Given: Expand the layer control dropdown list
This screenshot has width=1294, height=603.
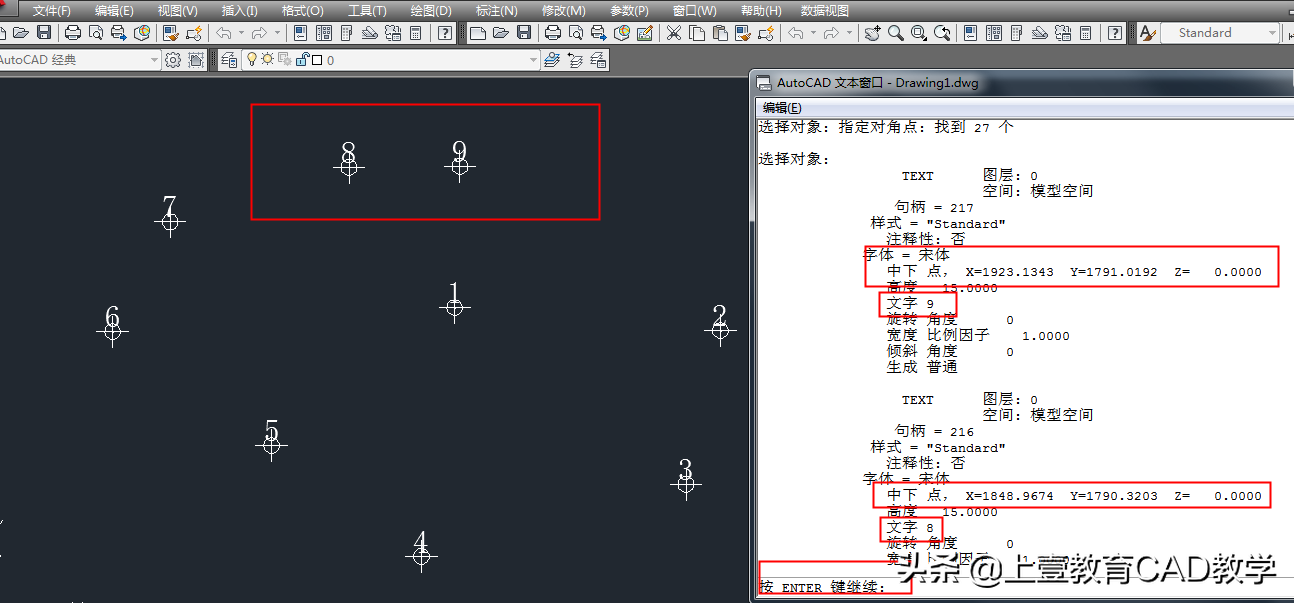Looking at the screenshot, I should click(x=532, y=59).
